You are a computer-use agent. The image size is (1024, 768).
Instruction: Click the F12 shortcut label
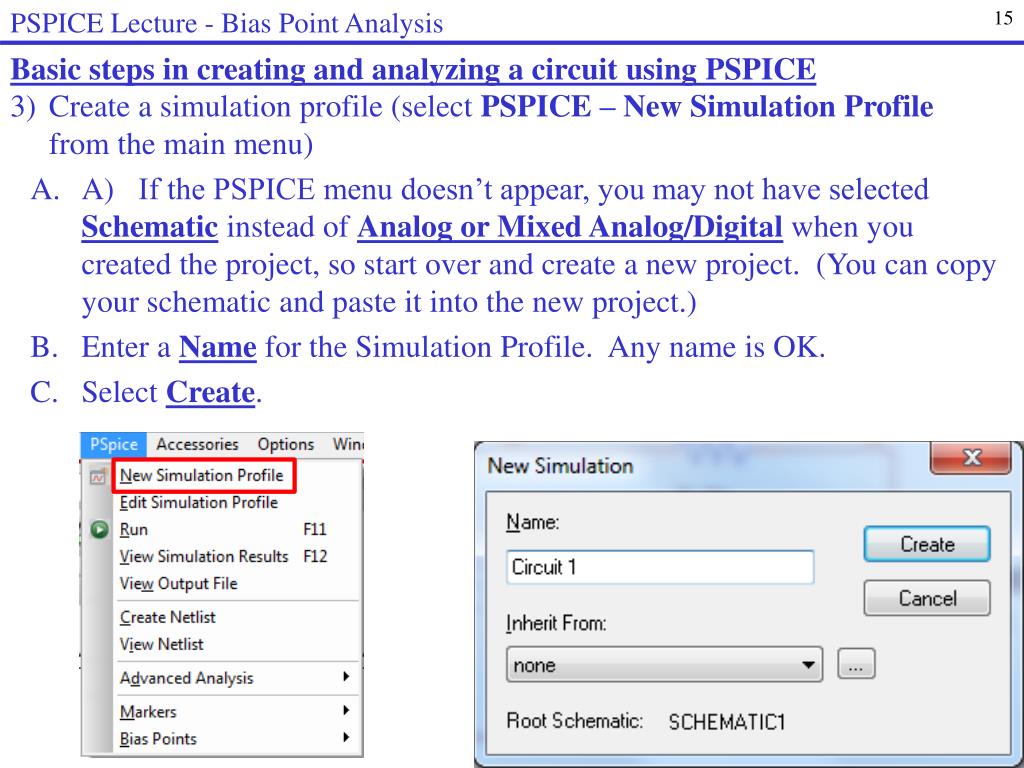pos(315,556)
